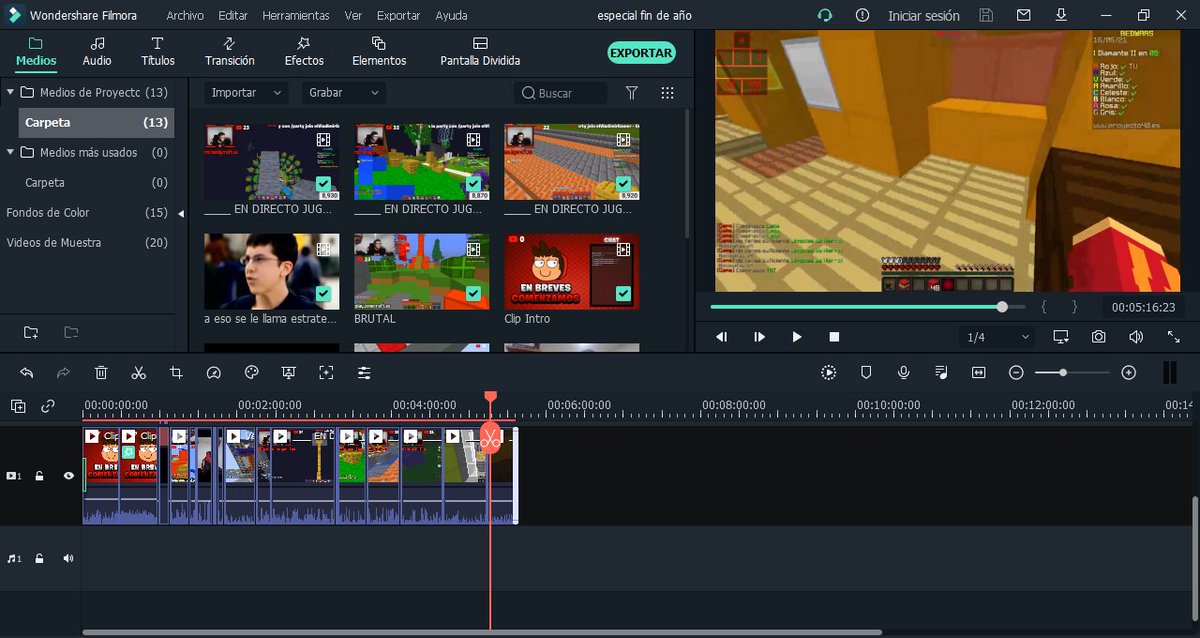Collapse the media sidebar arrow

click(181, 213)
